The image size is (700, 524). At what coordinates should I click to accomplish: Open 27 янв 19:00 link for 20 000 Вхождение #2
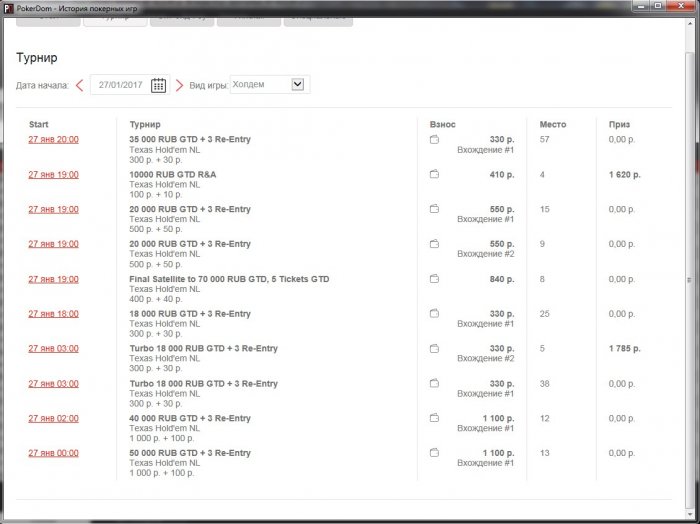54,244
